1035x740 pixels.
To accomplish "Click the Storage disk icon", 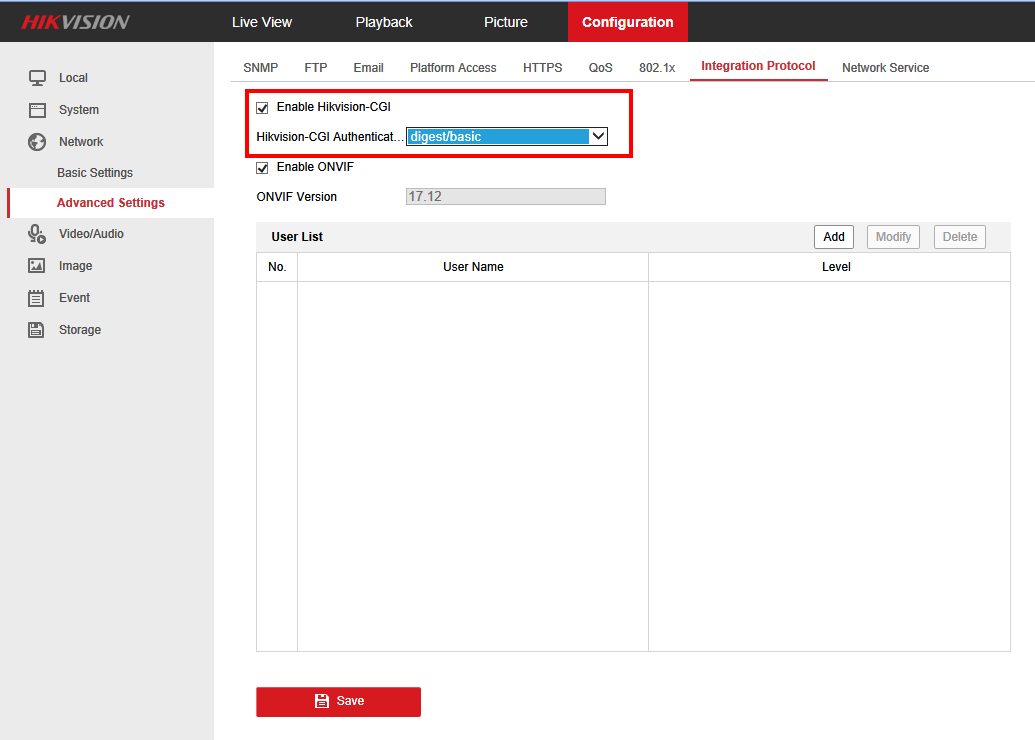I will coord(38,329).
